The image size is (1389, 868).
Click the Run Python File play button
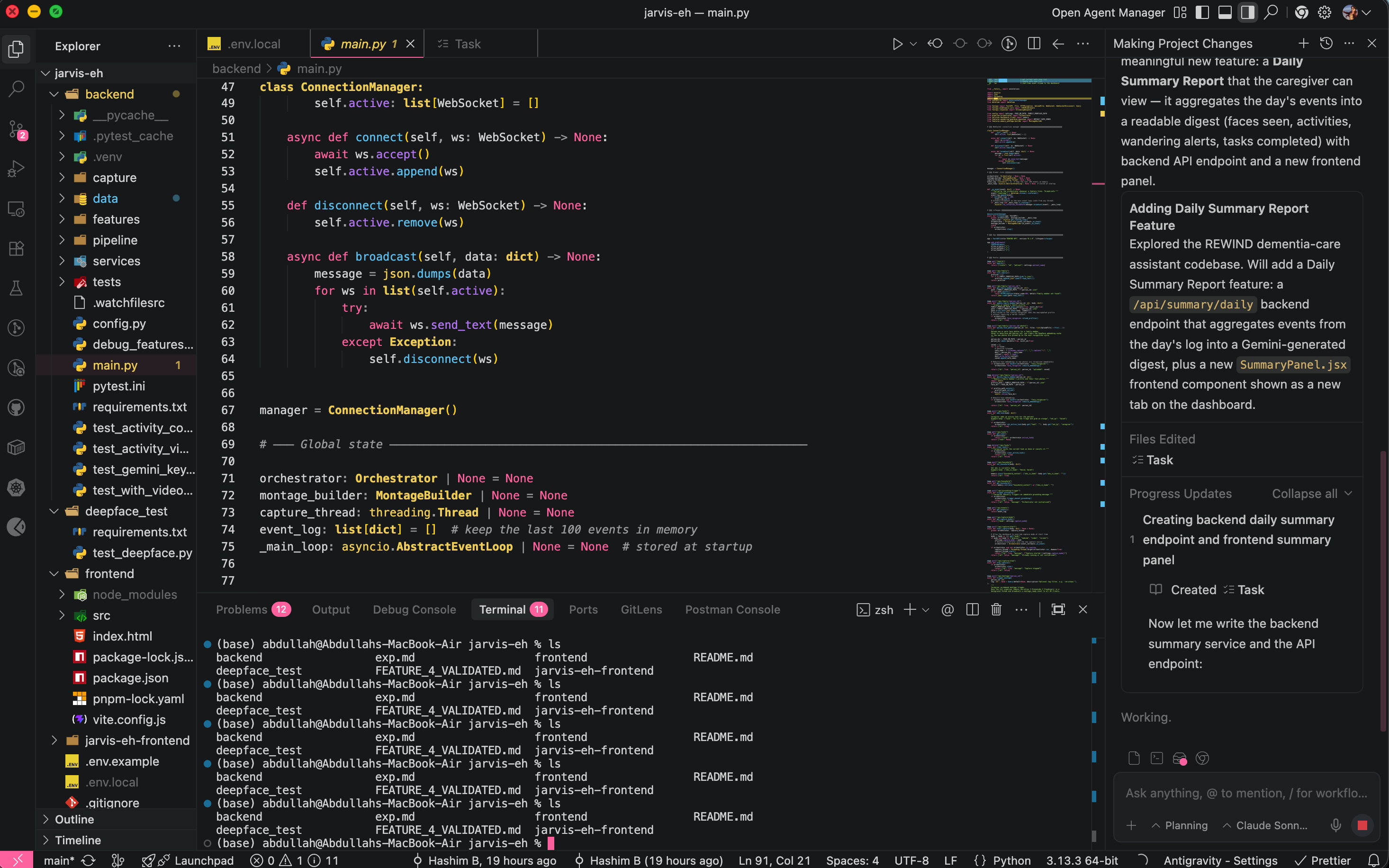coord(897,44)
